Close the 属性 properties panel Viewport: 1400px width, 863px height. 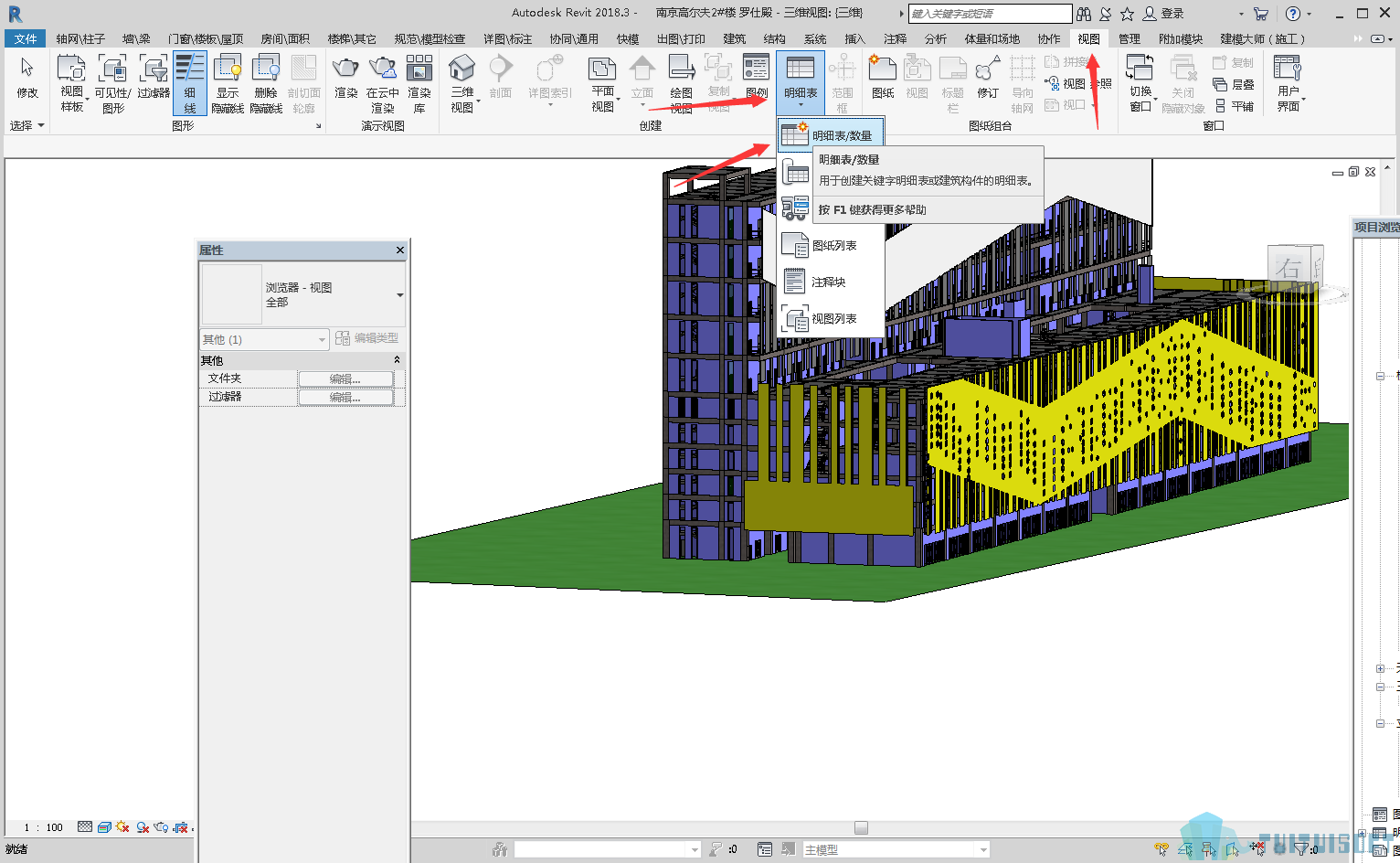point(399,250)
